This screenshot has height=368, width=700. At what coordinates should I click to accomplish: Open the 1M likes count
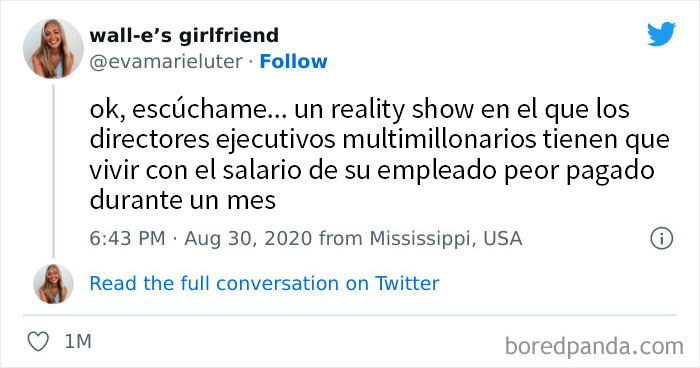78,342
